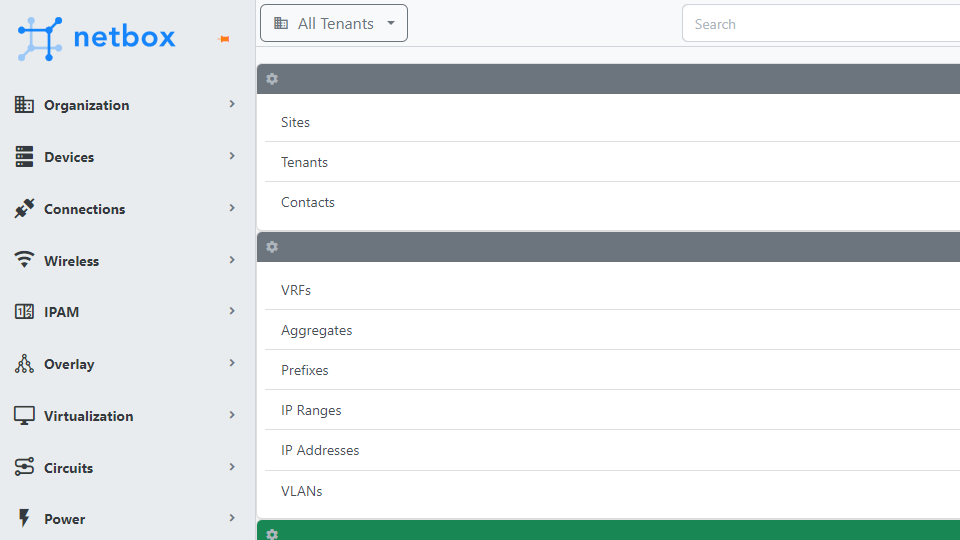Expand the Devices menu chevron
The height and width of the screenshot is (540, 960).
tap(232, 156)
